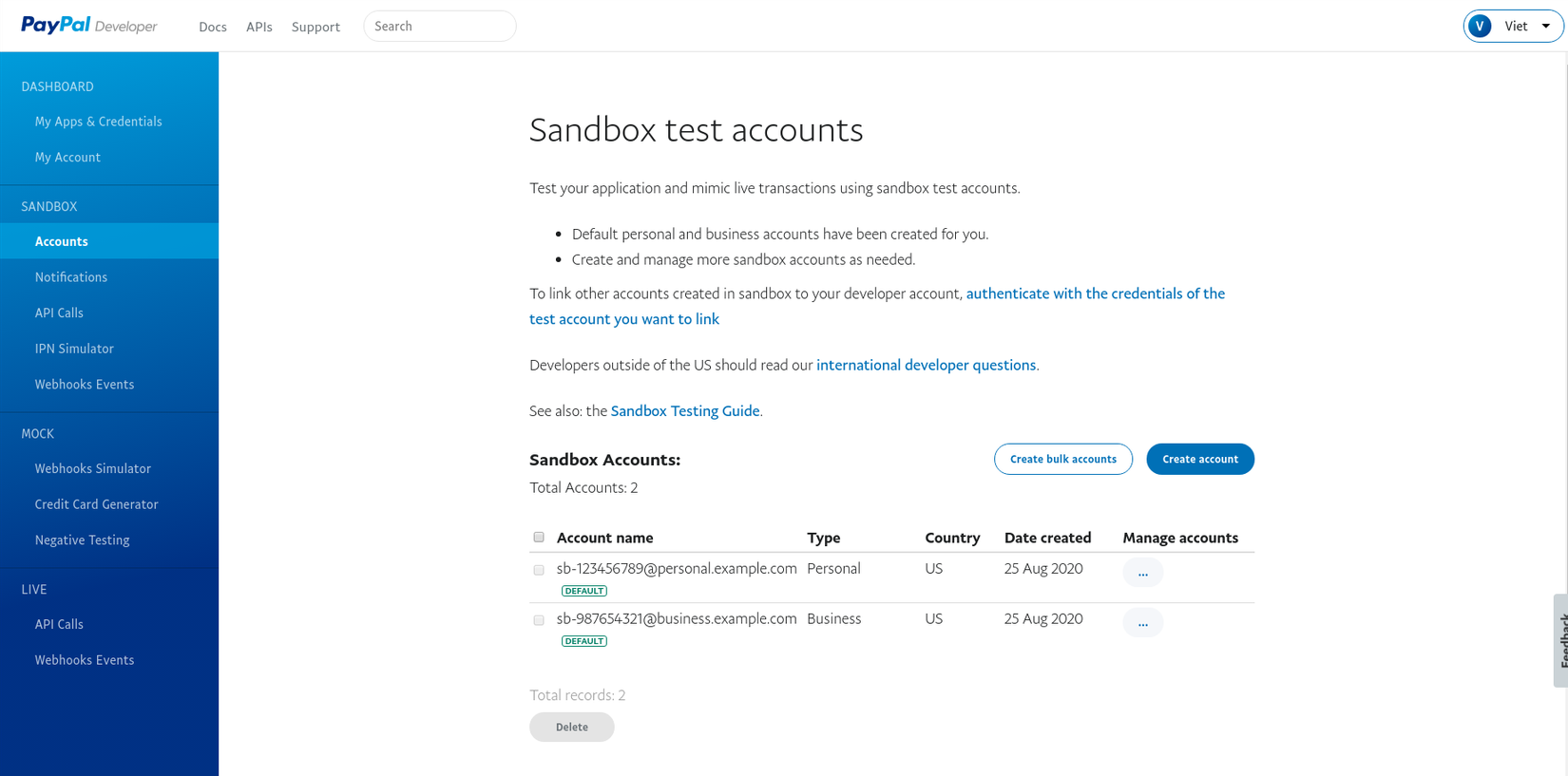Click the Viet user avatar icon
The width and height of the screenshot is (1568, 776).
coord(1480,27)
